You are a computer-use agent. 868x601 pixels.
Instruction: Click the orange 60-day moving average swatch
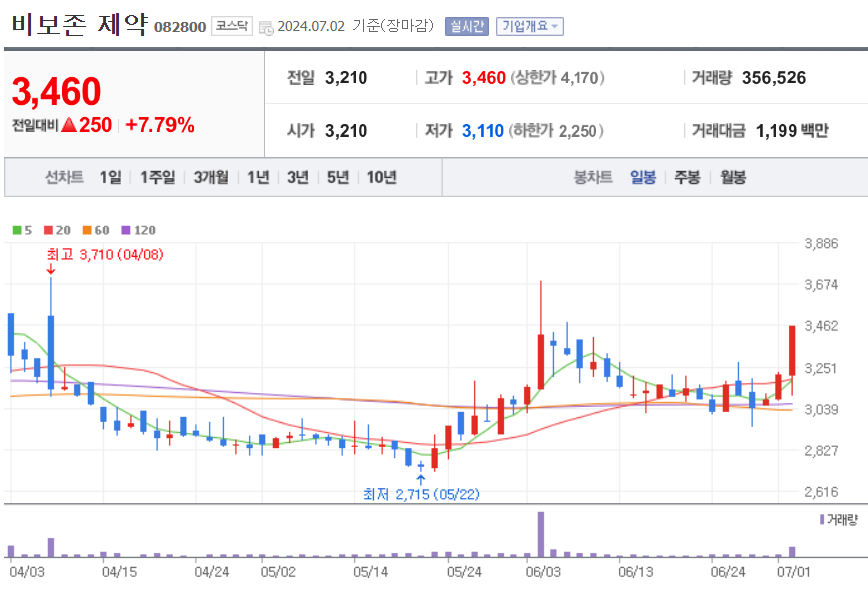pos(87,230)
